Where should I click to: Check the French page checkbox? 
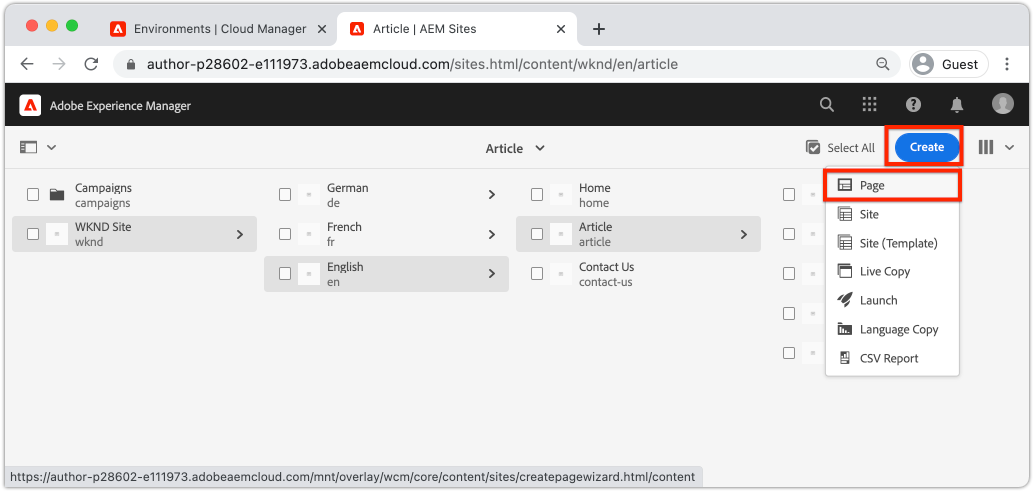click(285, 234)
